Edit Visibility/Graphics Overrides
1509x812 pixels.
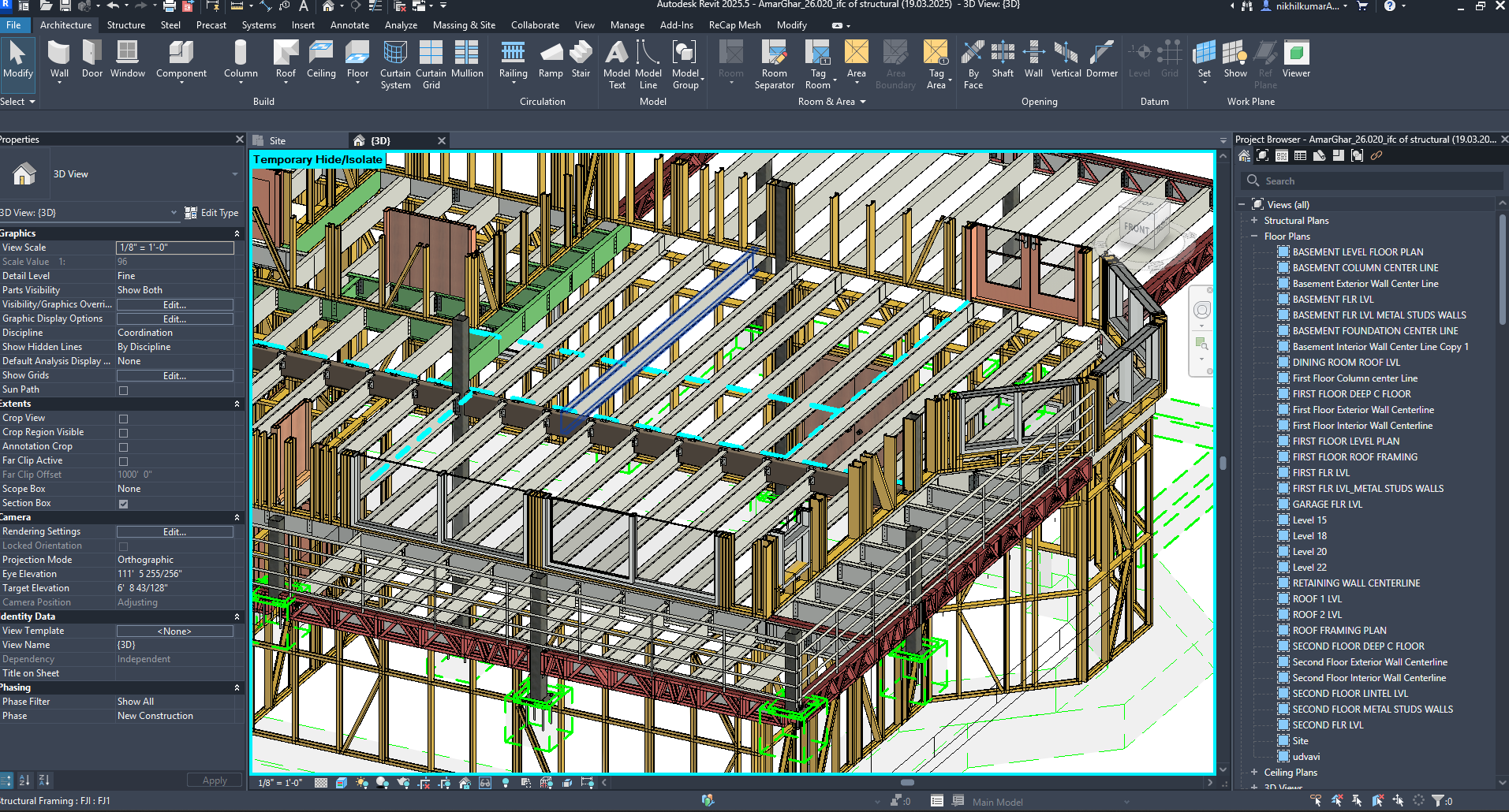(x=175, y=305)
